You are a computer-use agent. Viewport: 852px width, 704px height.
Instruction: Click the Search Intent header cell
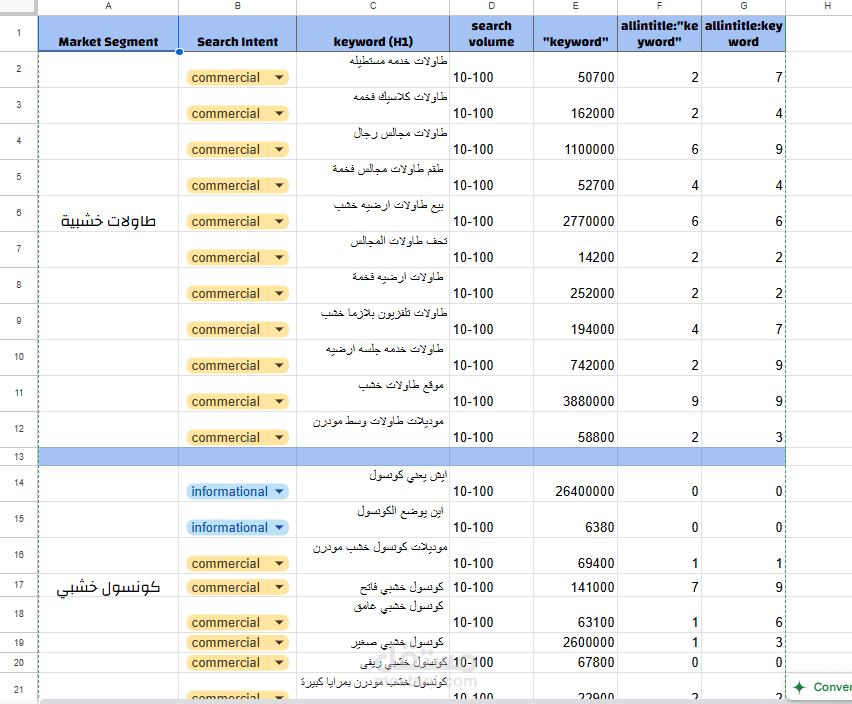[x=237, y=34]
